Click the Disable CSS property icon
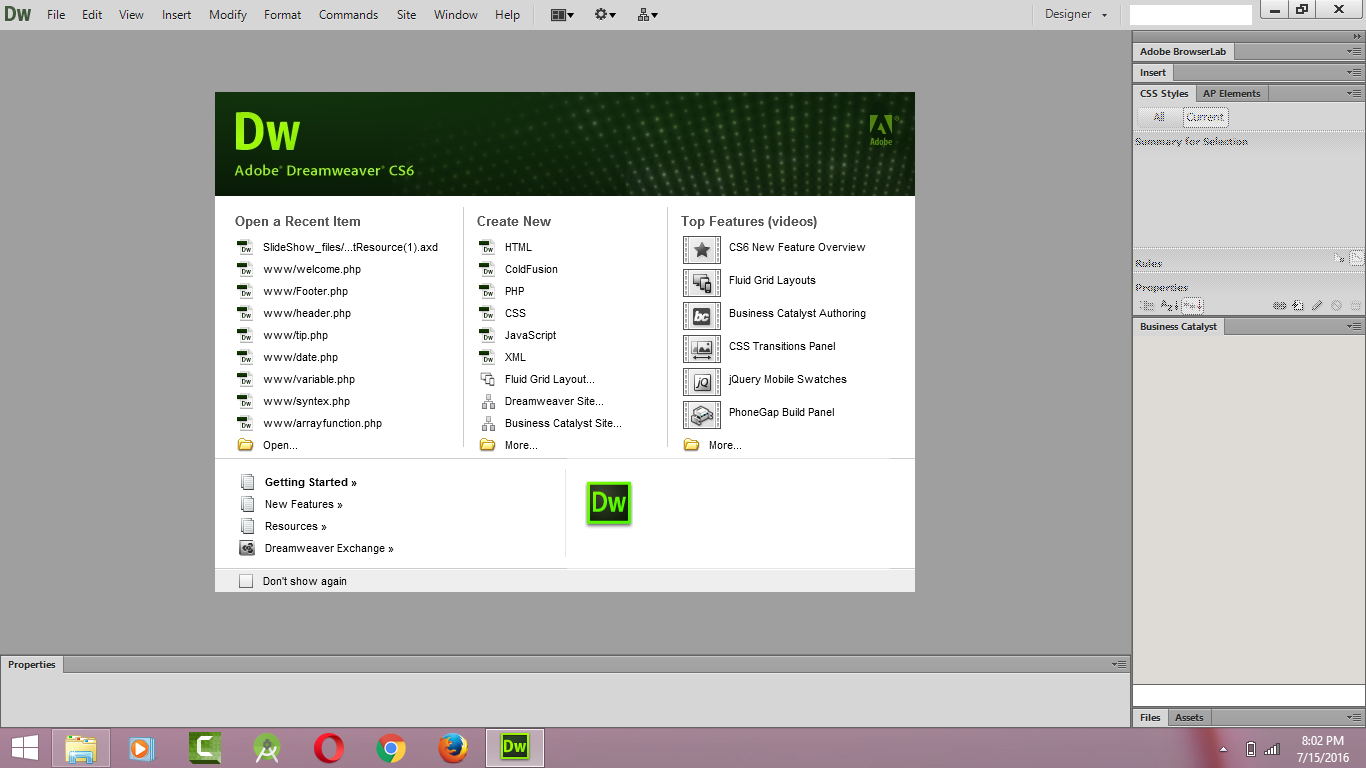The image size is (1366, 768). [1336, 305]
